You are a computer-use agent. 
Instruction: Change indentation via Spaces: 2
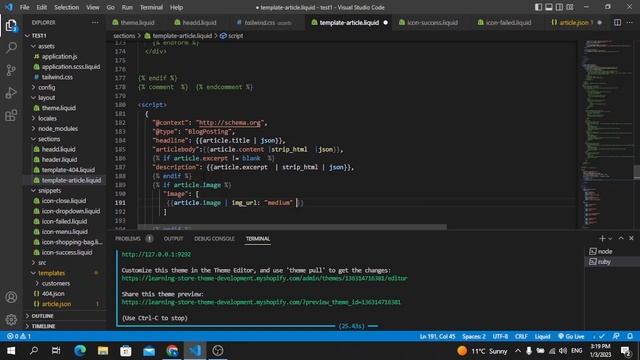473,336
